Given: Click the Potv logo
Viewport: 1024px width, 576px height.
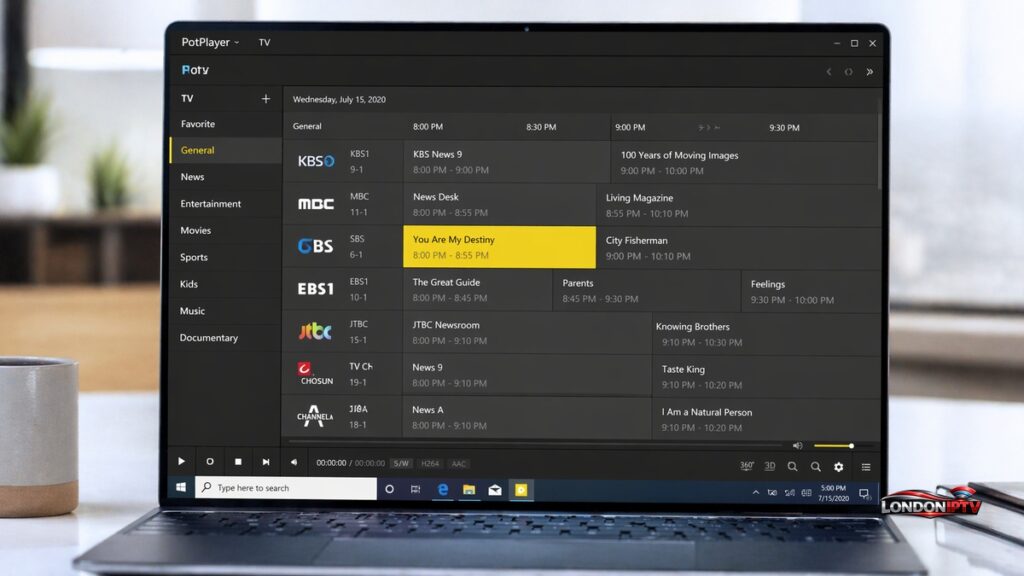Looking at the screenshot, I should [x=195, y=70].
